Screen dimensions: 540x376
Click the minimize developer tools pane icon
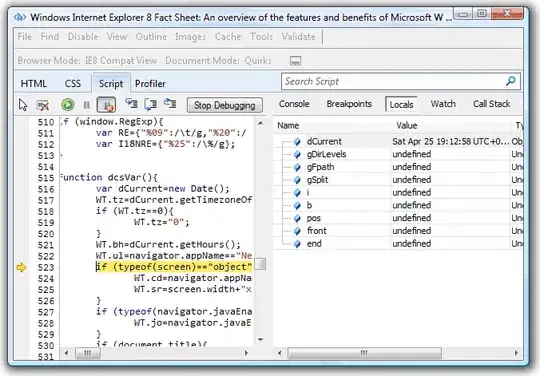point(295,61)
